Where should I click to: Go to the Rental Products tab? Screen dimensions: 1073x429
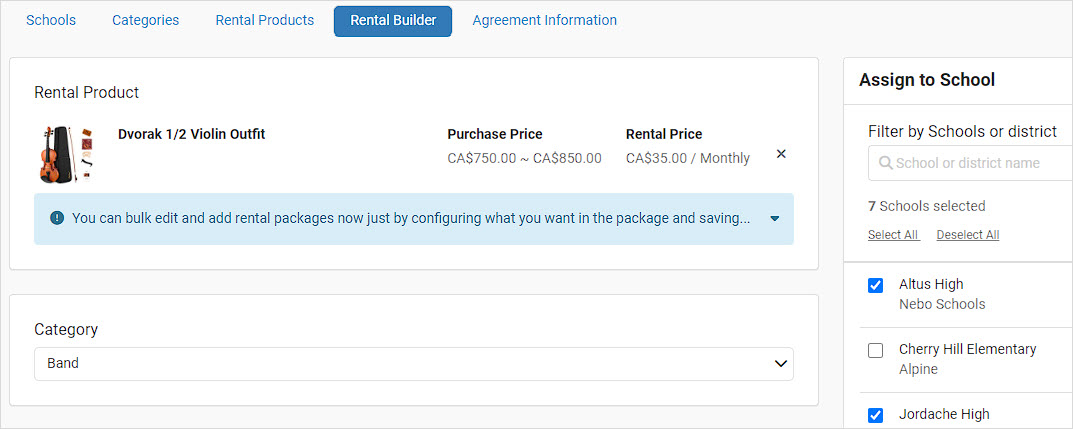click(265, 21)
